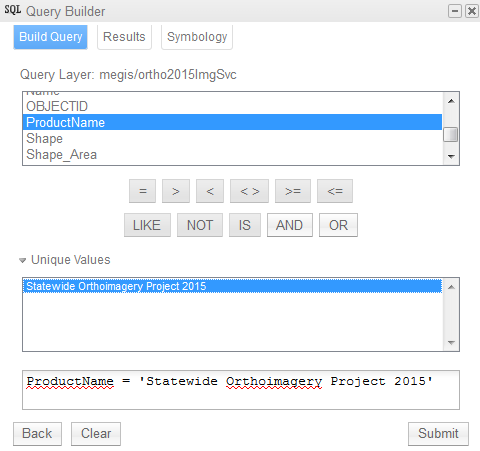Viewport: 480px width, 451px height.
Task: Insert the OR keyword
Action: click(338, 225)
